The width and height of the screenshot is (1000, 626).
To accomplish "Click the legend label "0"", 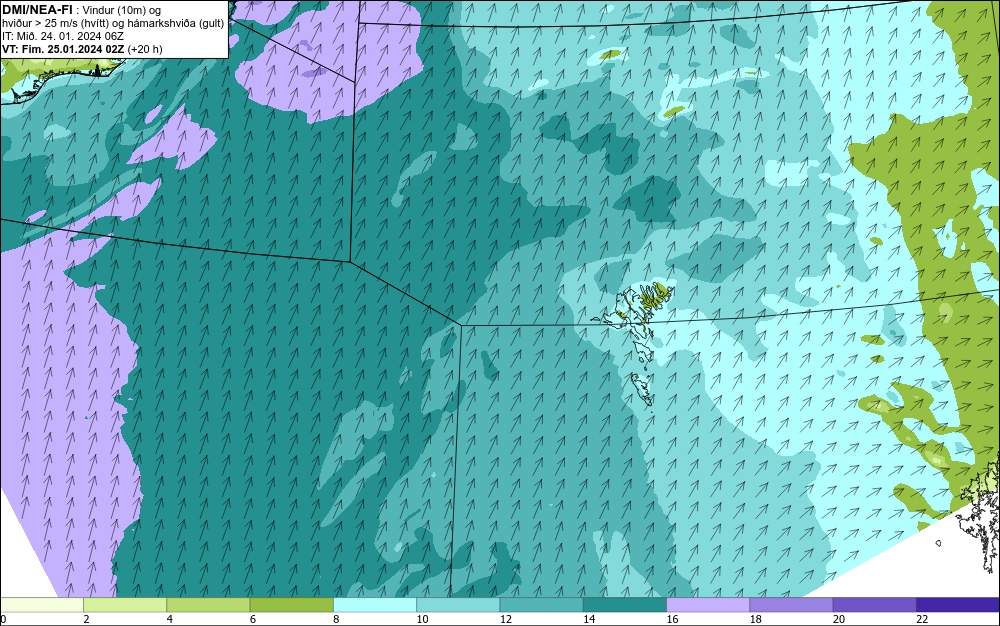I will click(x=3, y=619).
